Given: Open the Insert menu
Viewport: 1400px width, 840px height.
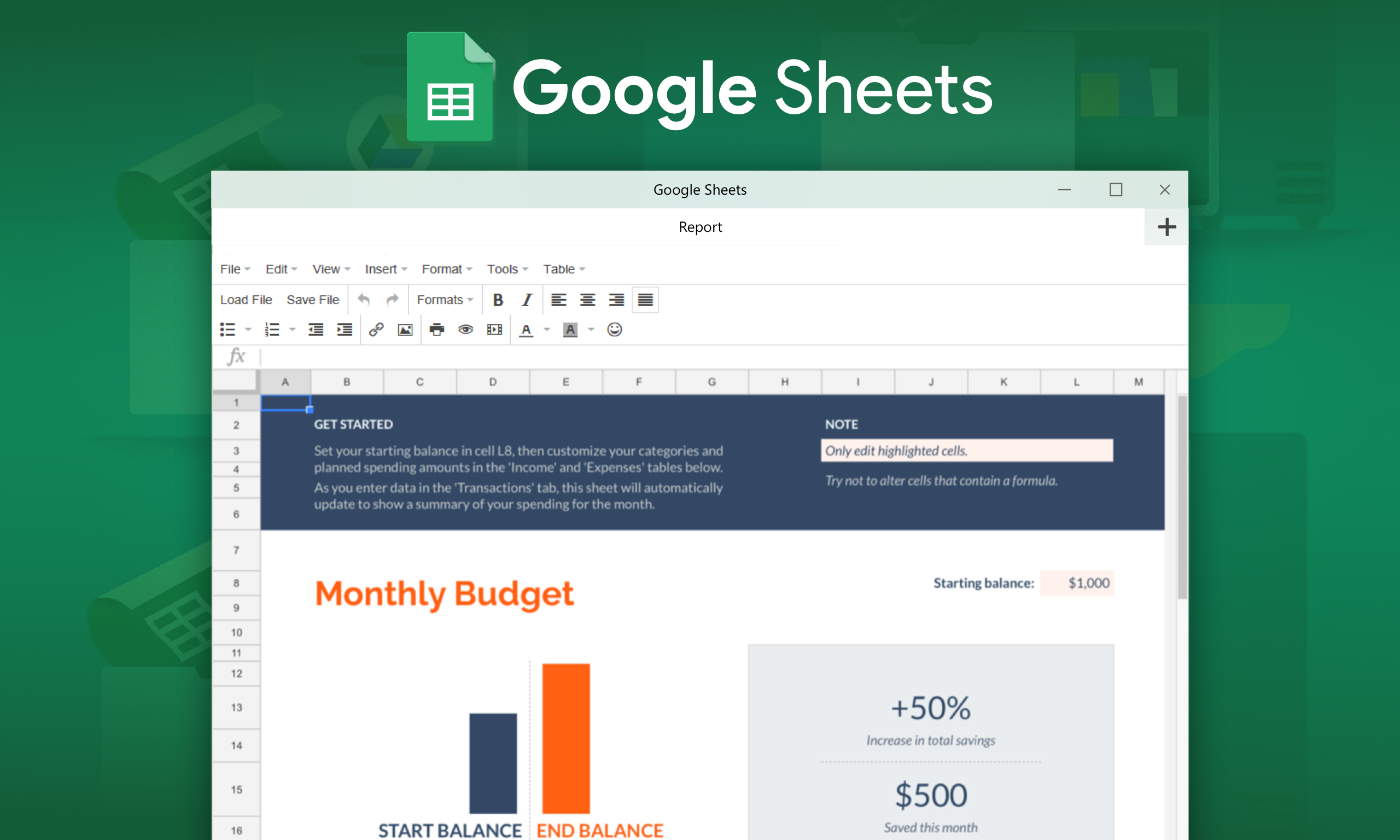Looking at the screenshot, I should tap(386, 270).
